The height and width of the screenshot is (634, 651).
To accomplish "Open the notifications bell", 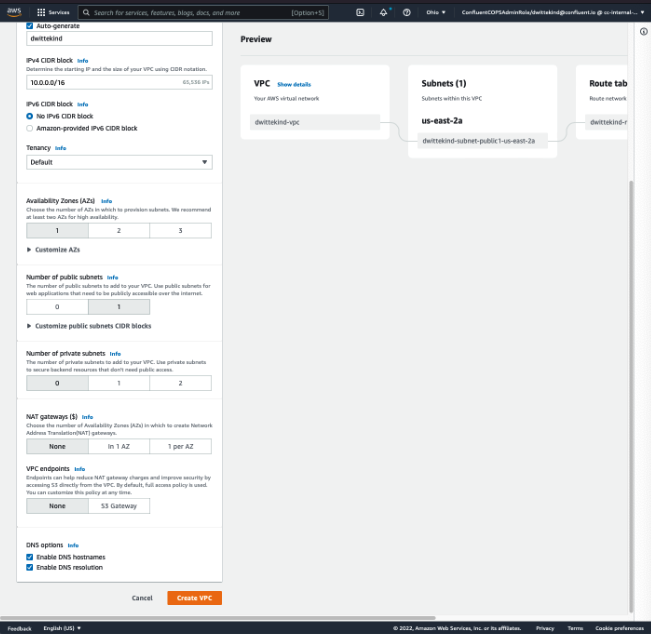I will (383, 12).
